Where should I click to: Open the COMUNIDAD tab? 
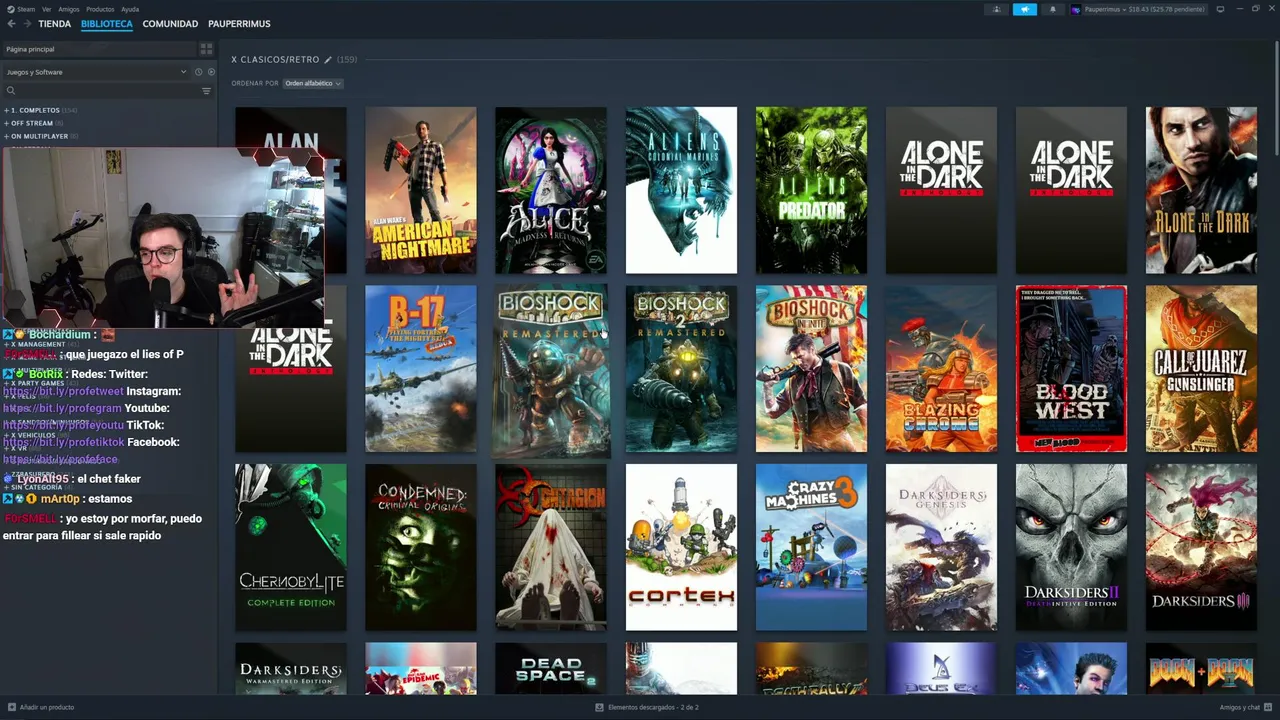coord(170,24)
